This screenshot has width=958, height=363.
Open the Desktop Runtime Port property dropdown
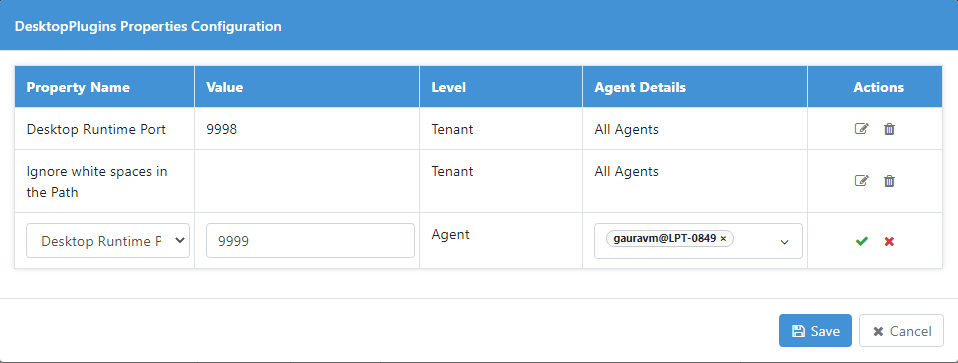pos(108,241)
